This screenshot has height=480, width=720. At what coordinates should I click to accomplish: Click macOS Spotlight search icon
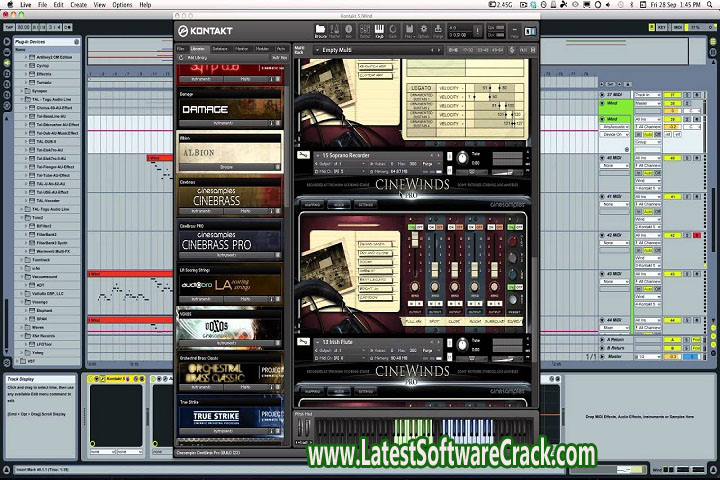tap(707, 5)
